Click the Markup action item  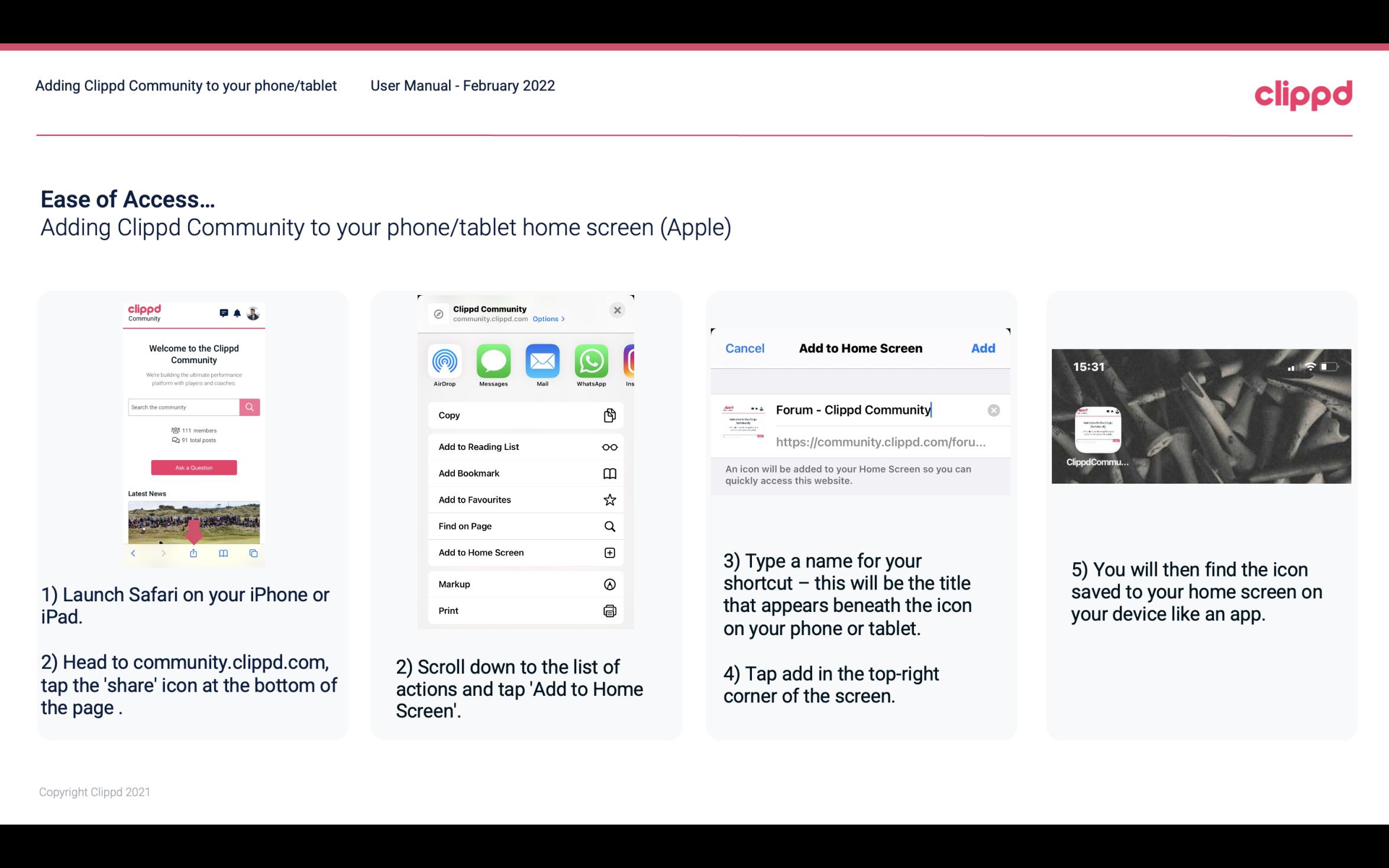pyautogui.click(x=524, y=583)
